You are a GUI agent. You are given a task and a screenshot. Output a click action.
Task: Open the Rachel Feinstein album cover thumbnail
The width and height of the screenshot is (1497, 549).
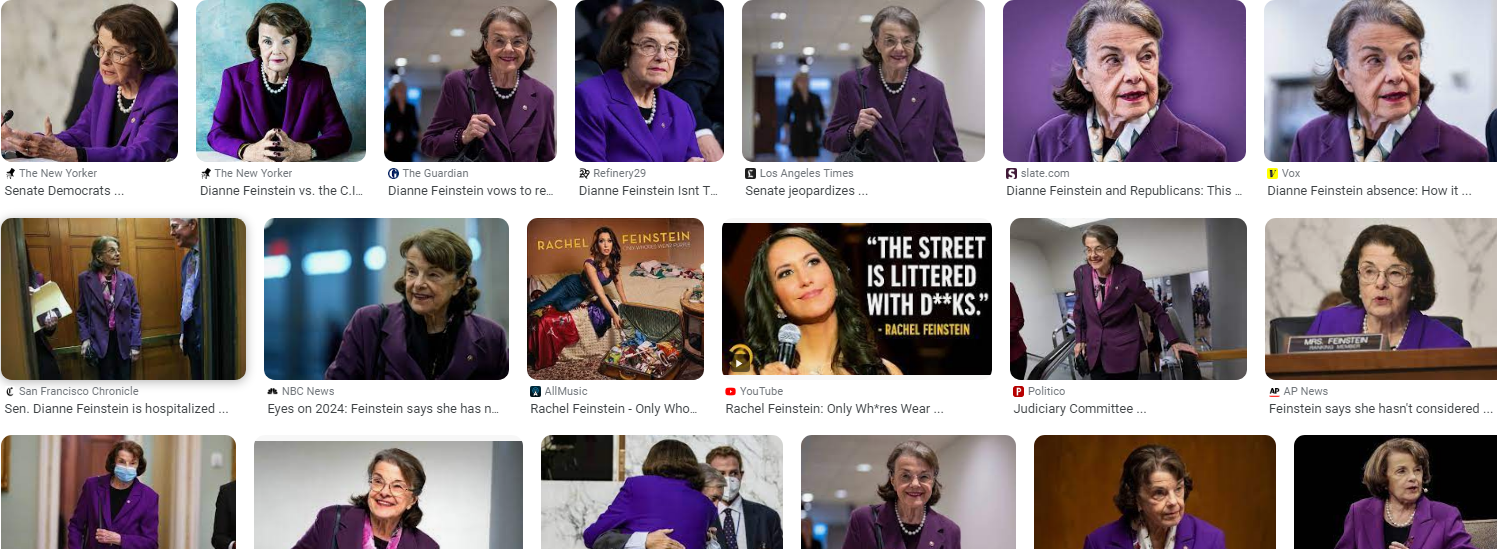pyautogui.click(x=615, y=298)
